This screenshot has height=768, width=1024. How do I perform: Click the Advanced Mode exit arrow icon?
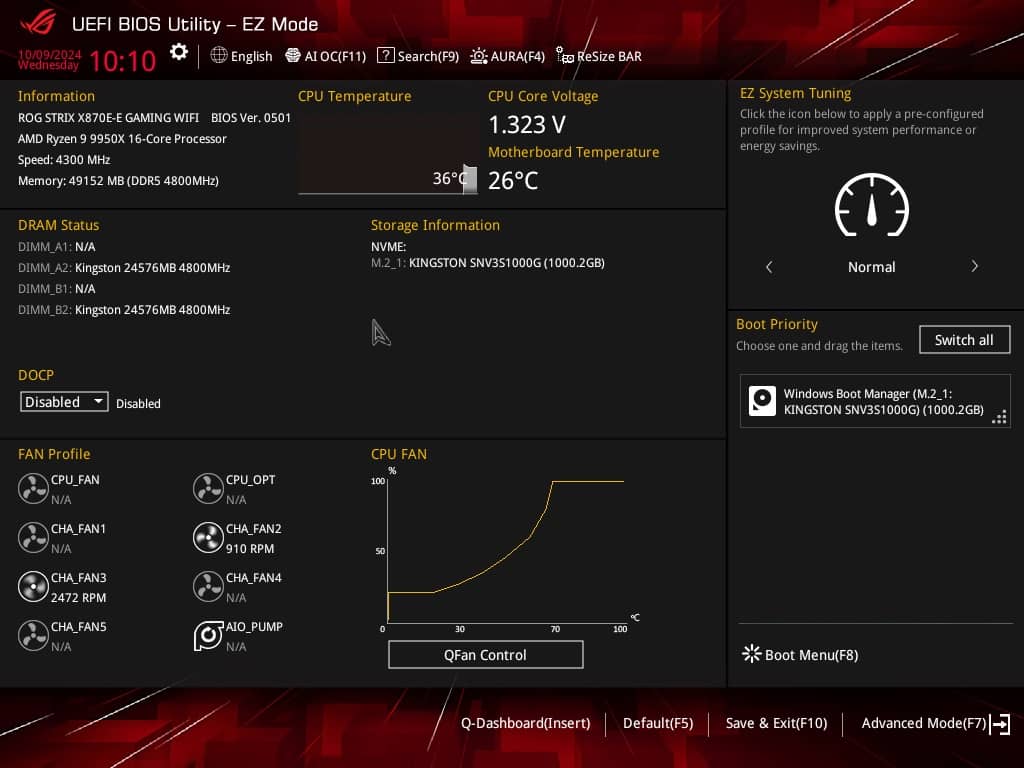click(1000, 724)
